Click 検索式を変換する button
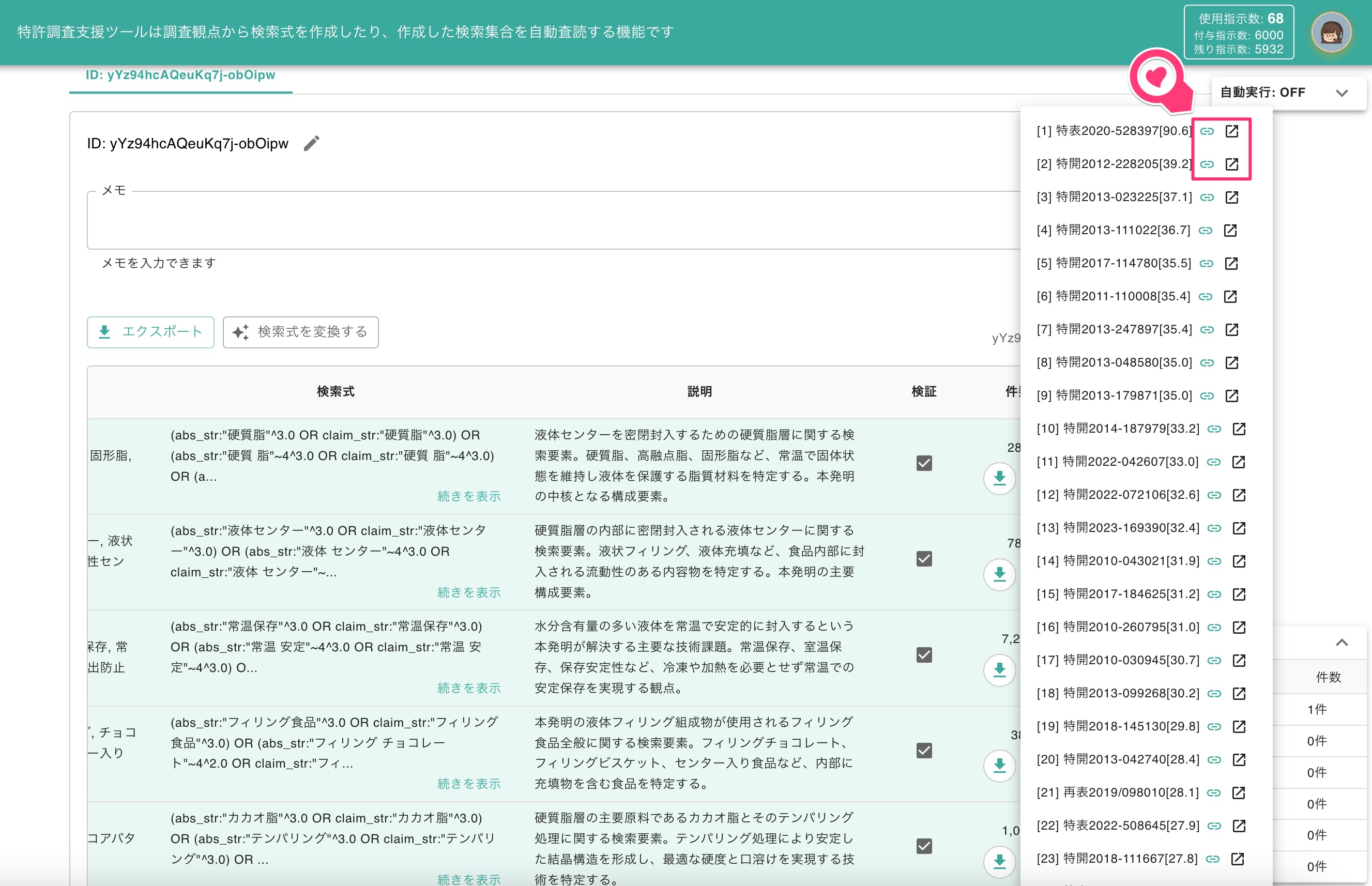Screen dimensions: 1372x886 [300, 332]
